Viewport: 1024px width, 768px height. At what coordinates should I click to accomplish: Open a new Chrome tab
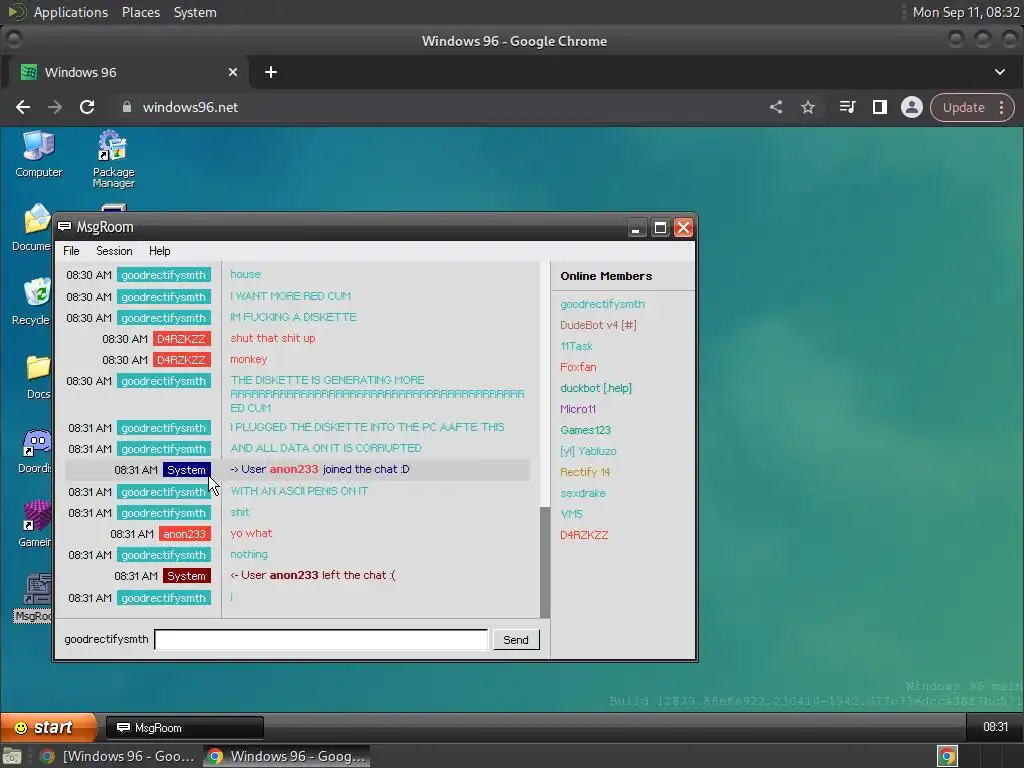tap(271, 72)
